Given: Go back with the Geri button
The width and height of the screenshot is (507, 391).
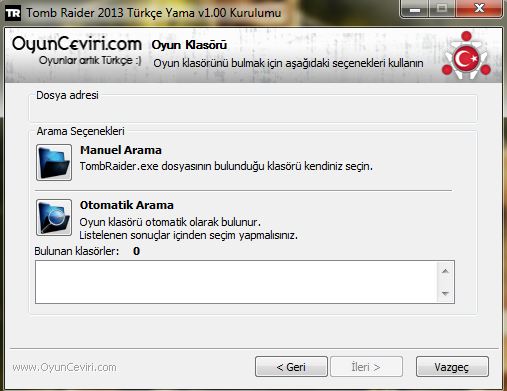Looking at the screenshot, I should [x=291, y=367].
